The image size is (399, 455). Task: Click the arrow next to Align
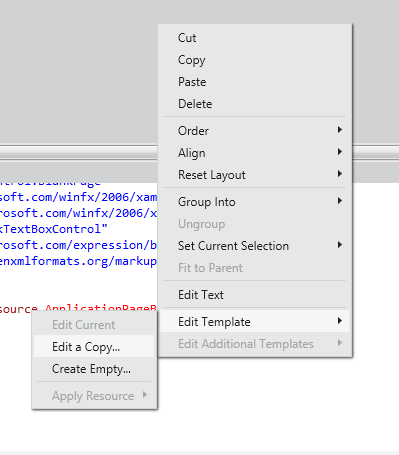(340, 152)
